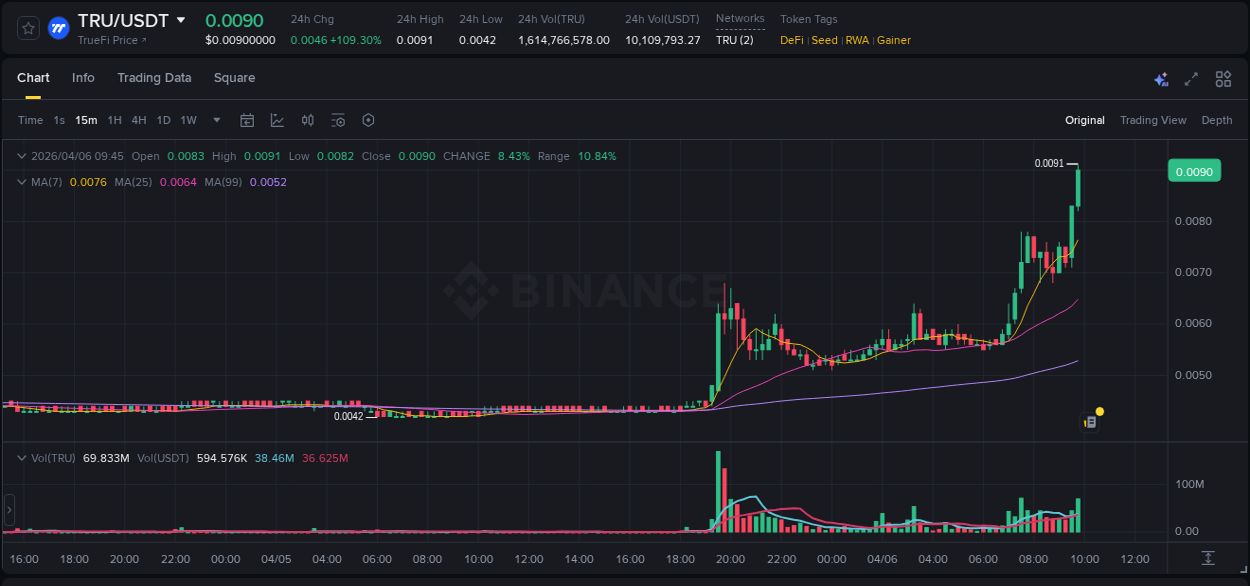Select the Depth chart option
Screen dimensions: 1250x586
click(1217, 119)
